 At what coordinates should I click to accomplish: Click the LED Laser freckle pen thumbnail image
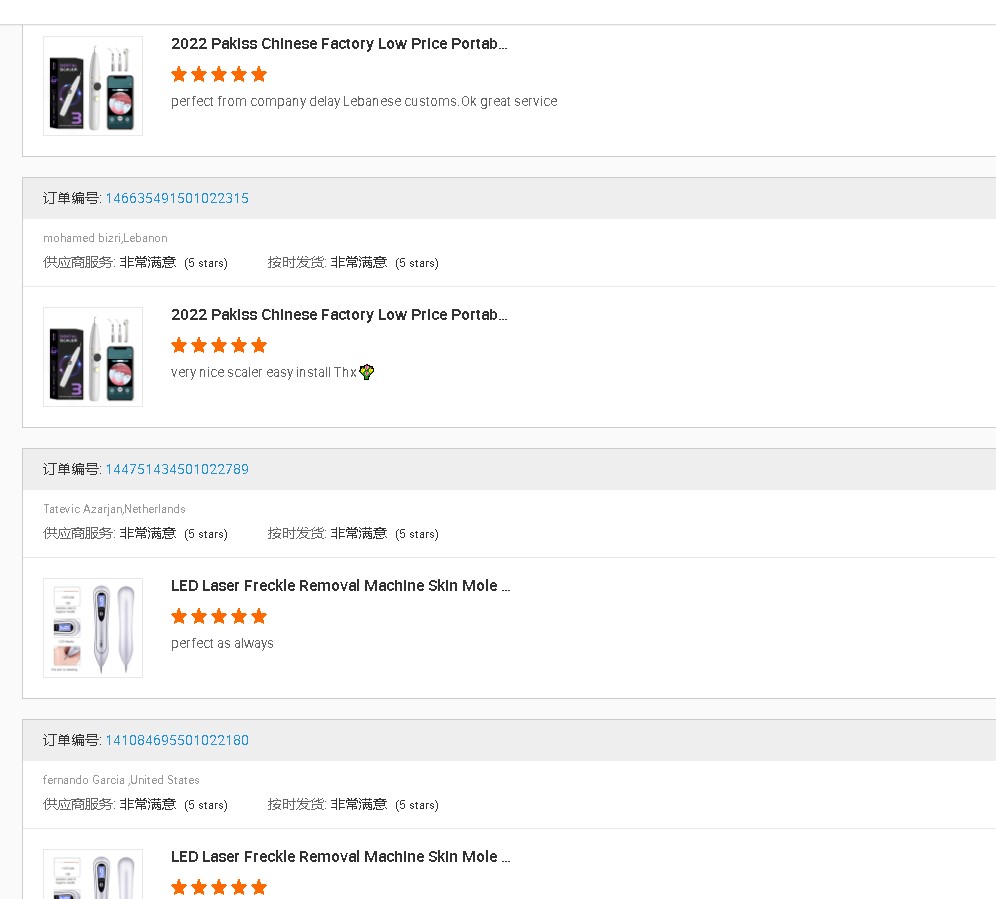pyautogui.click(x=92, y=627)
